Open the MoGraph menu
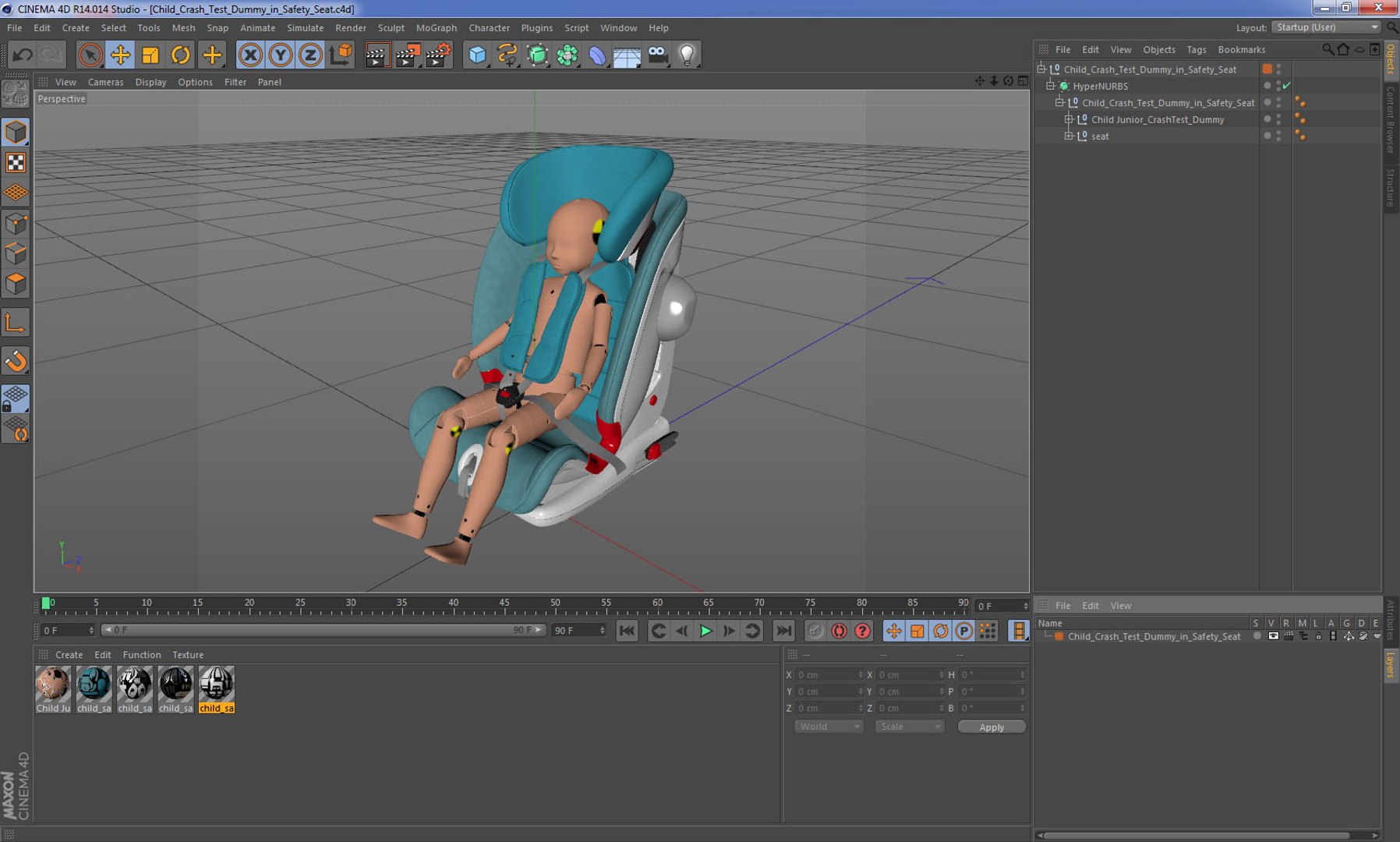Image resolution: width=1400 pixels, height=842 pixels. coord(437,28)
